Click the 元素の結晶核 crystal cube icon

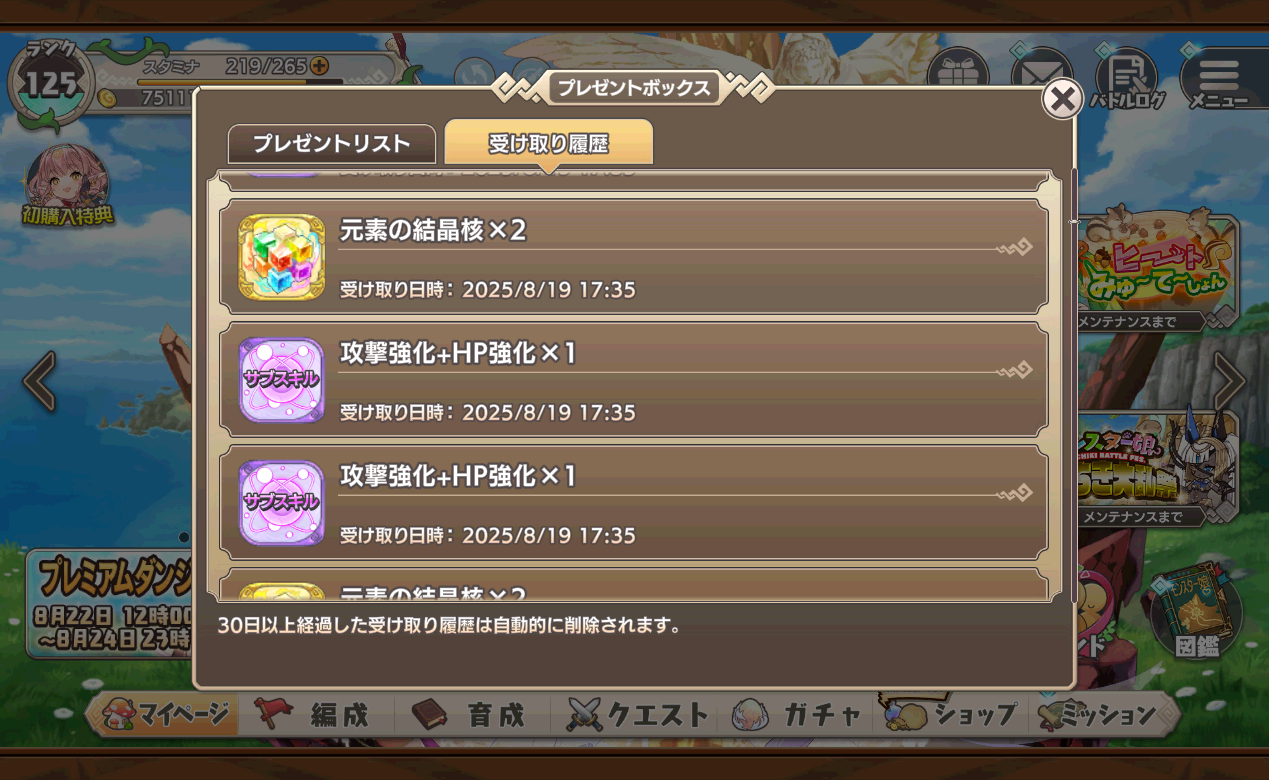[x=282, y=257]
